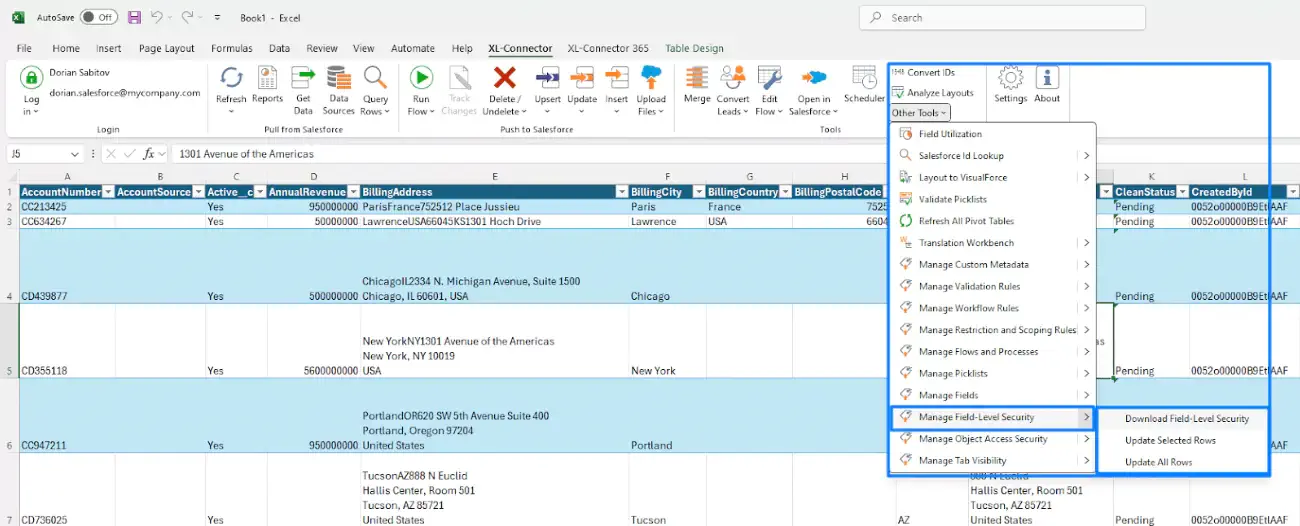Open the Reports icon
This screenshot has width=1300, height=526.
click(x=267, y=78)
